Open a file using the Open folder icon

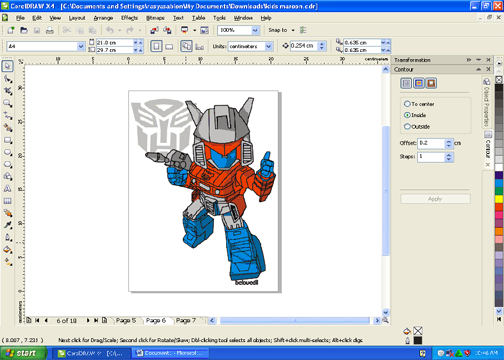24,30
